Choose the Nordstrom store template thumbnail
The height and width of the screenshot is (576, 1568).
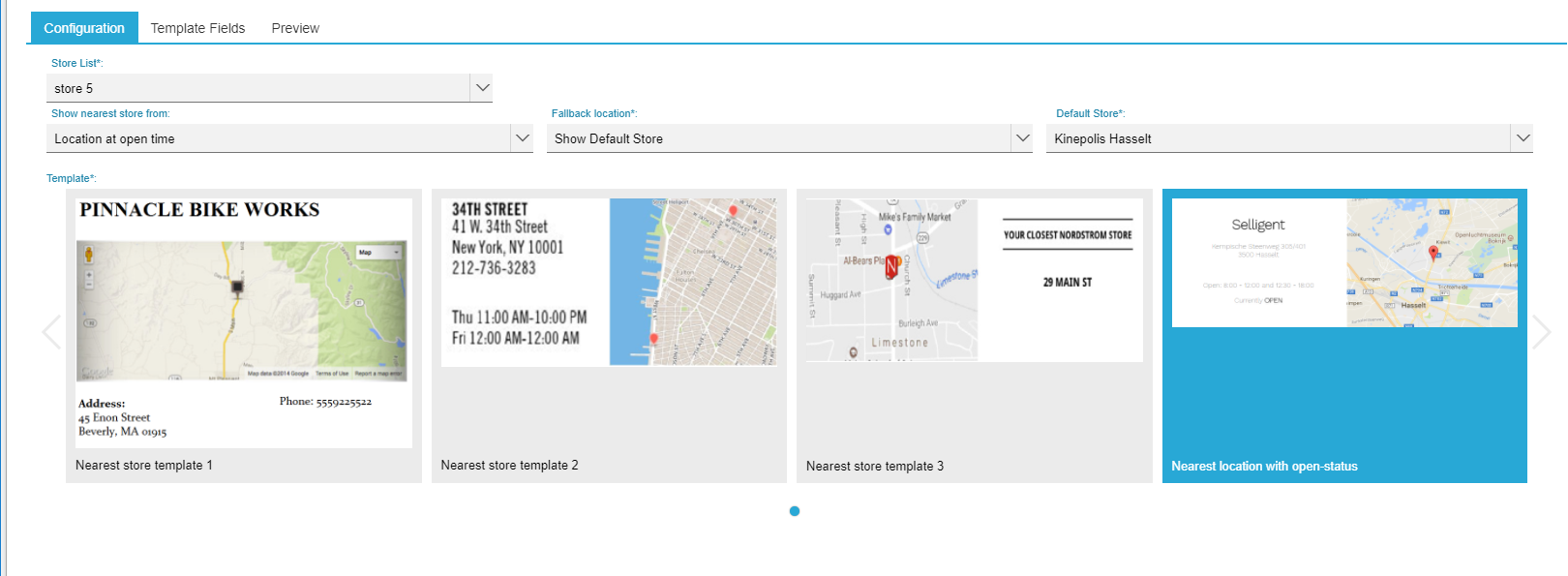click(x=974, y=280)
